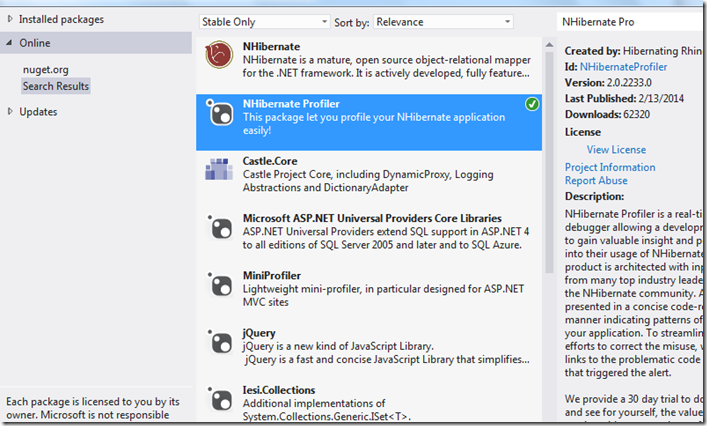The image size is (707, 426).
Task: Click the Iesi.Collections package icon
Action: [x=220, y=399]
